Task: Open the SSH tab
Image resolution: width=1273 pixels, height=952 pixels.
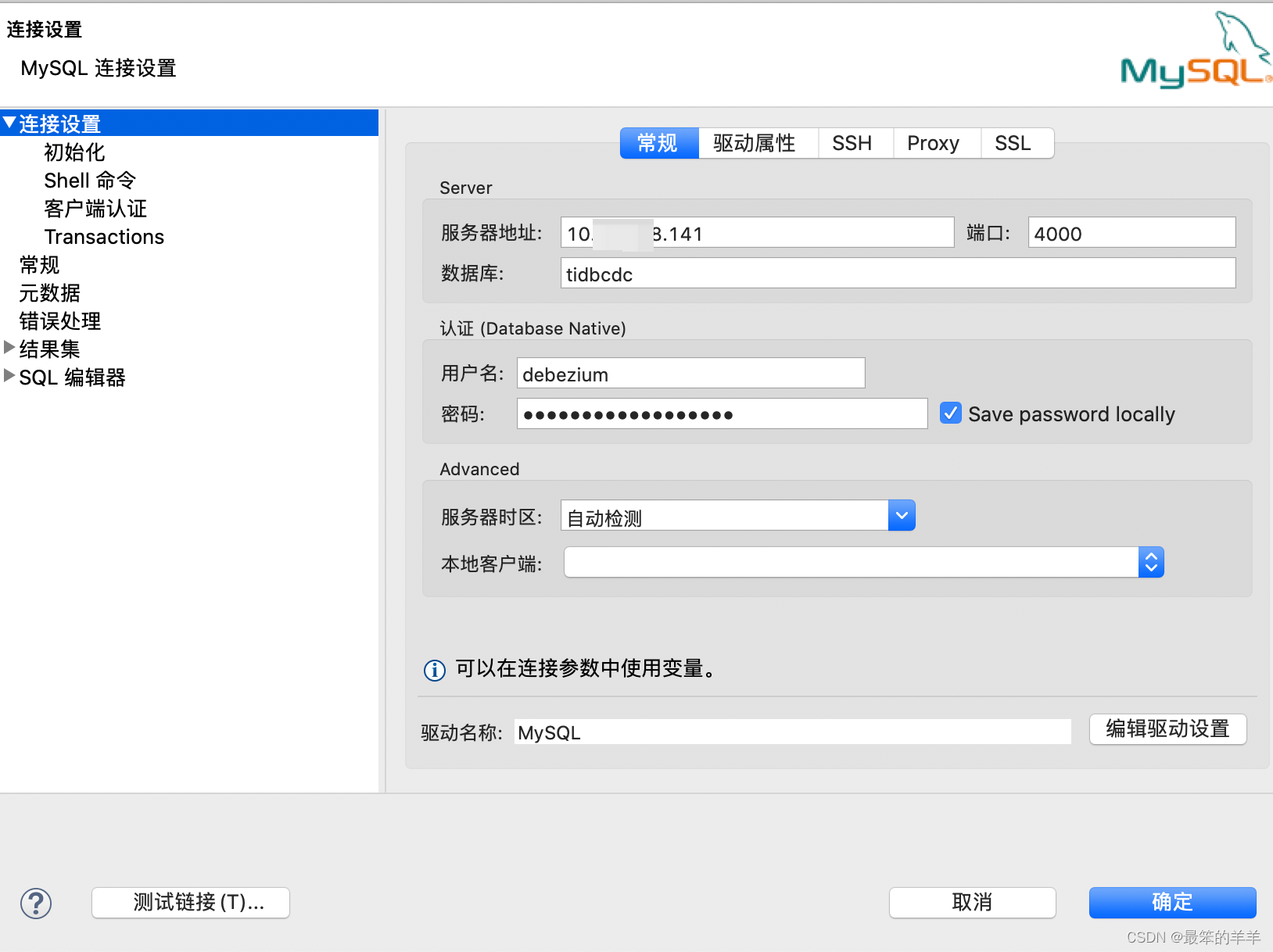Action: (855, 143)
